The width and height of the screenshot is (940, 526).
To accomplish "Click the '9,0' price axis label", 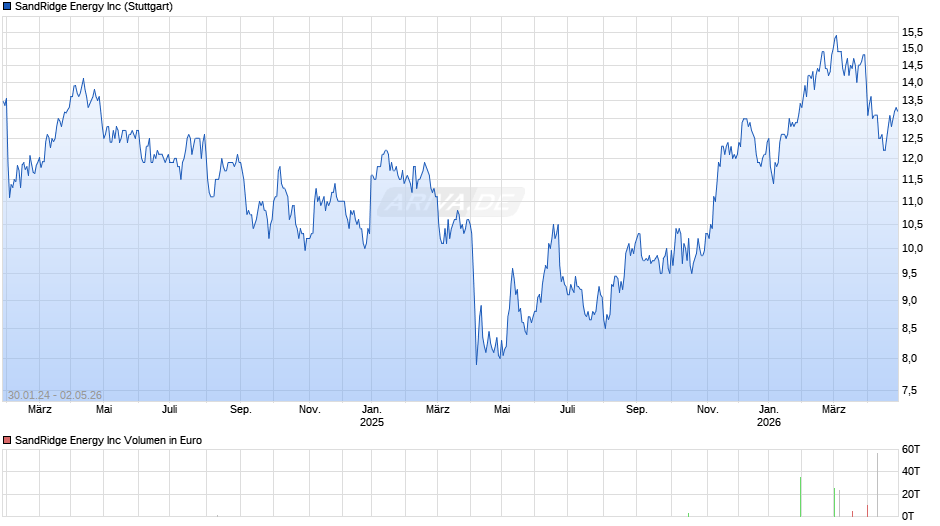I will pyautogui.click(x=909, y=300).
